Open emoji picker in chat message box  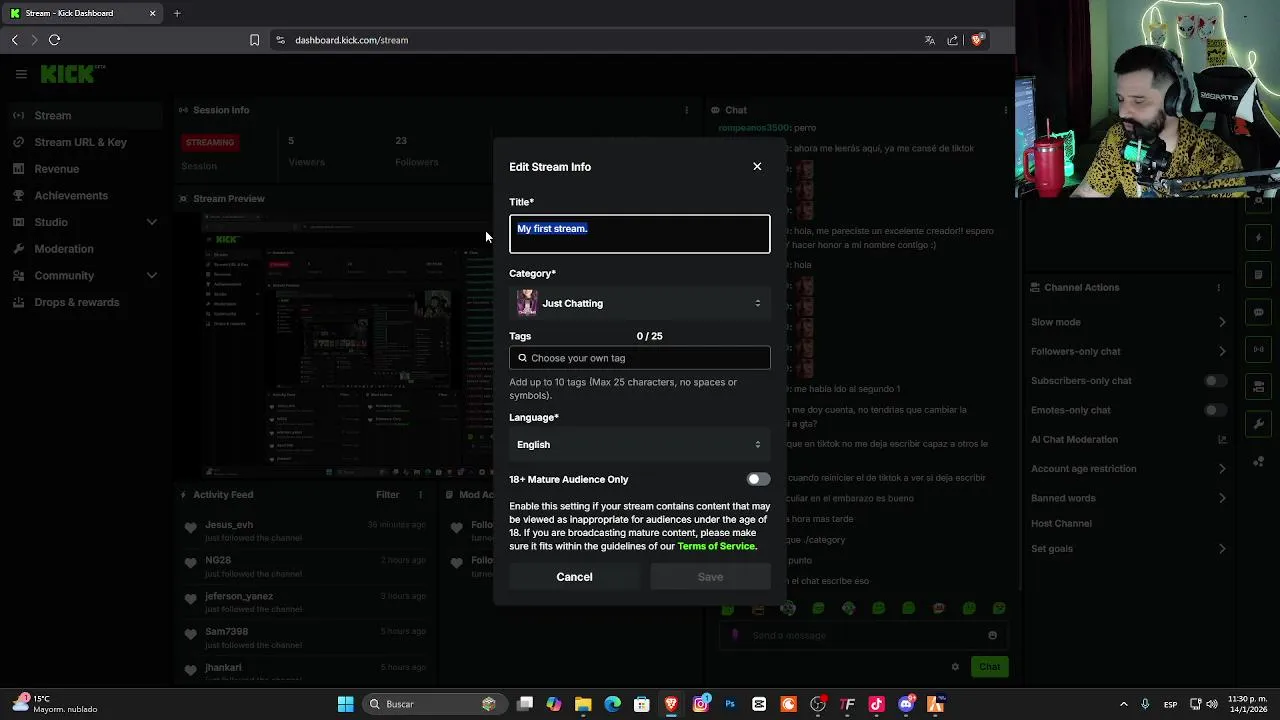coord(992,635)
